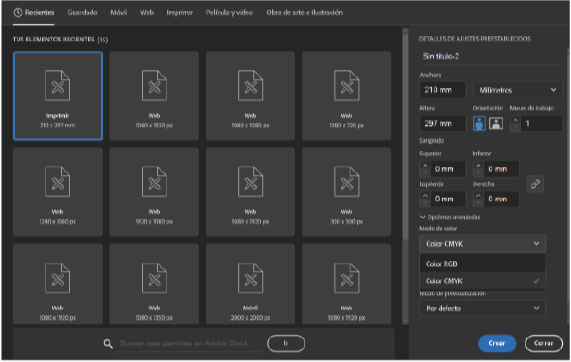The height and width of the screenshot is (362, 571).
Task: Decrease the Izquierda bleed value
Action: (425, 202)
